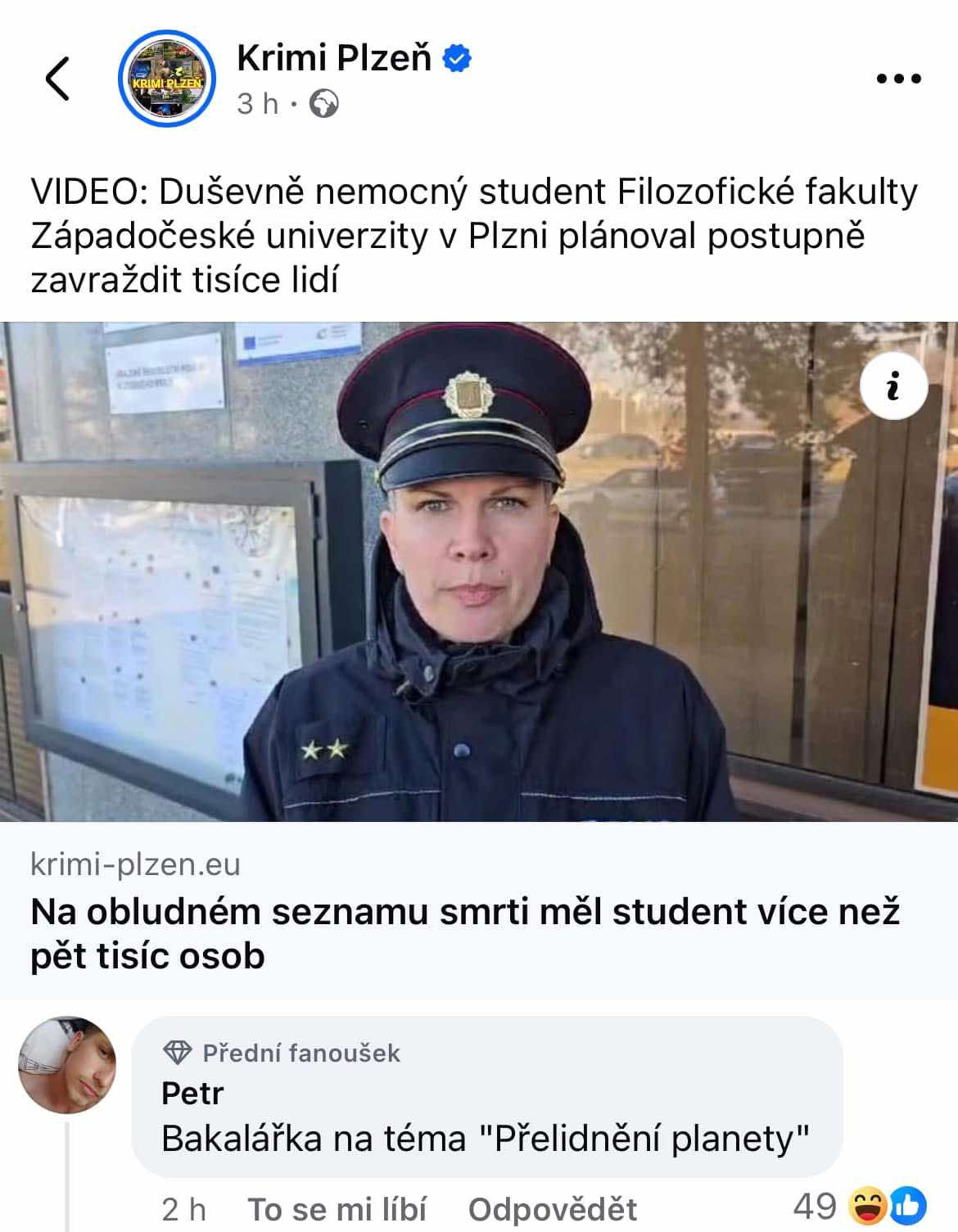Tap the blue verified badge
The width and height of the screenshot is (958, 1232).
click(x=457, y=58)
